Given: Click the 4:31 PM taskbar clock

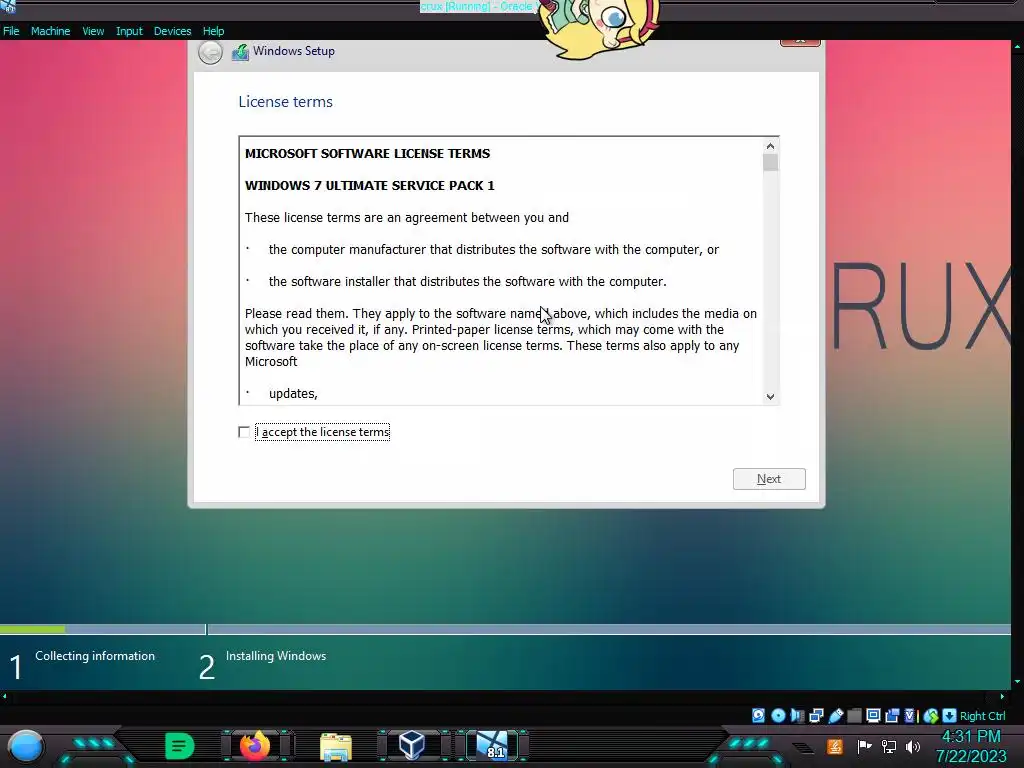Looking at the screenshot, I should pyautogui.click(x=970, y=737).
